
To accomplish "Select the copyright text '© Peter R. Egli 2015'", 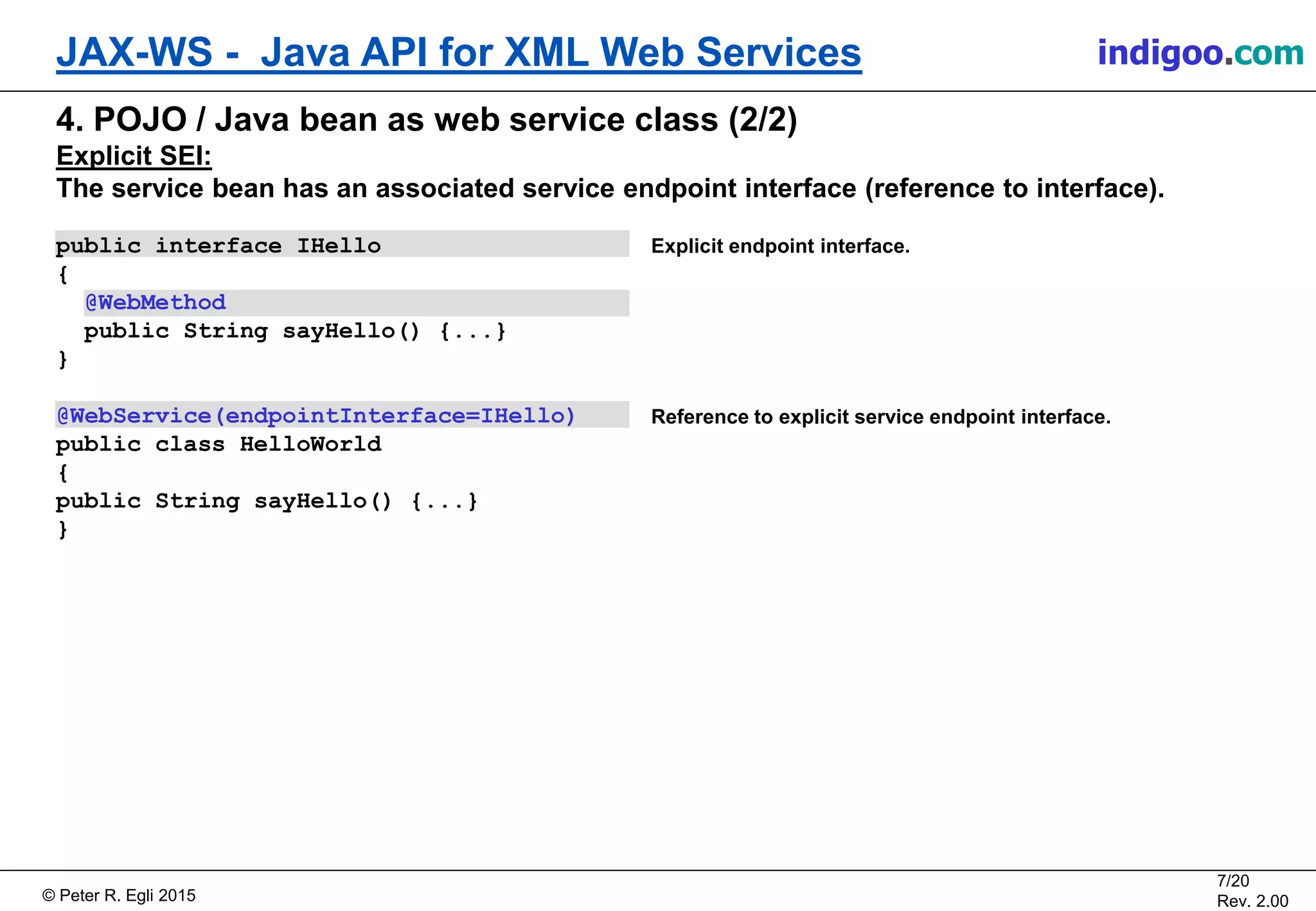I will pos(119,896).
